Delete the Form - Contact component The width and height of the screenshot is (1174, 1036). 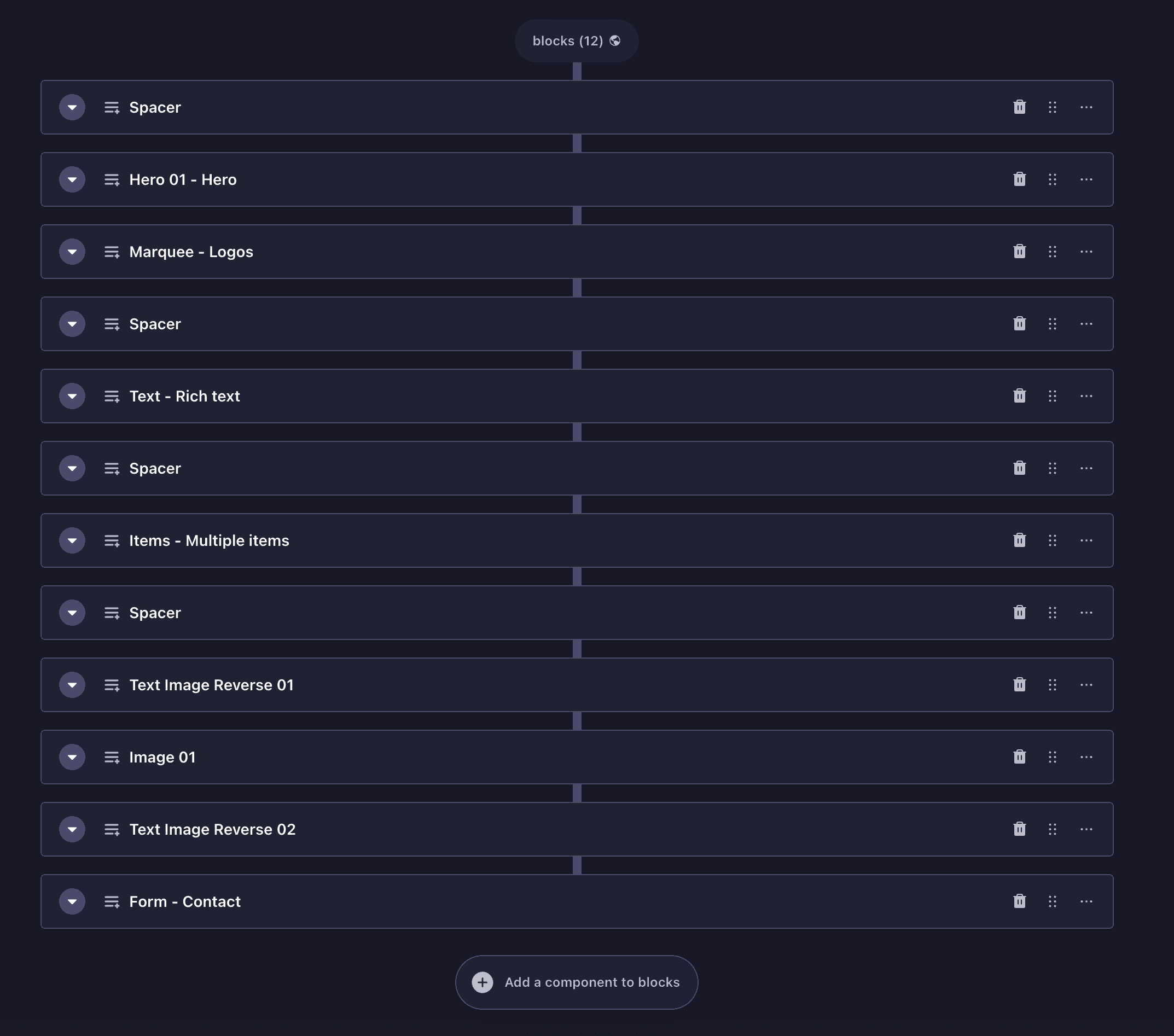click(x=1020, y=901)
